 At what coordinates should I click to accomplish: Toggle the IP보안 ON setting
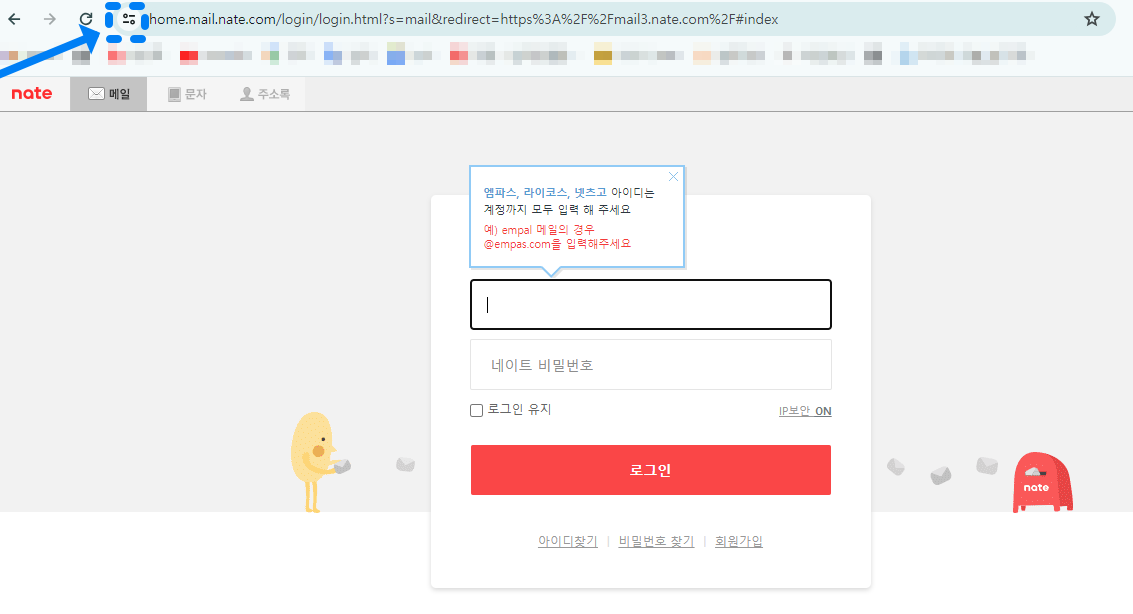pos(804,411)
